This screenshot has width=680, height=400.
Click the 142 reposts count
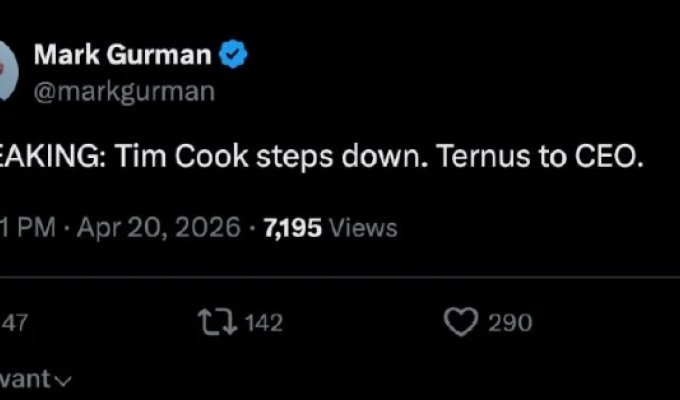[263, 323]
